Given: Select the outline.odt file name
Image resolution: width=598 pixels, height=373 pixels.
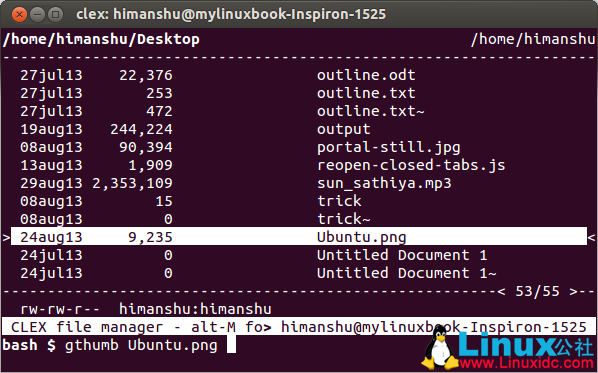Looking at the screenshot, I should (x=366, y=75).
